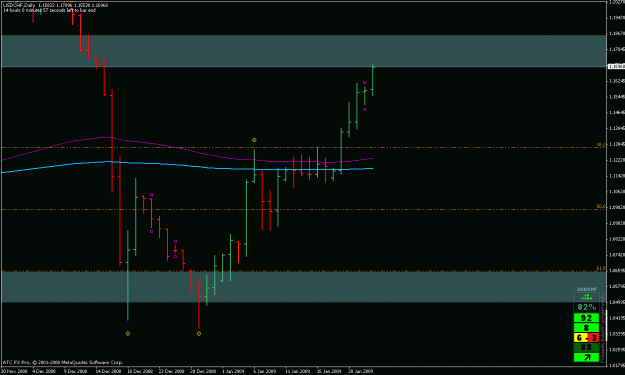This screenshot has height=375, width=625.
Task: Click the USDCHF,Daily chart title text
Action: tap(19, 5)
